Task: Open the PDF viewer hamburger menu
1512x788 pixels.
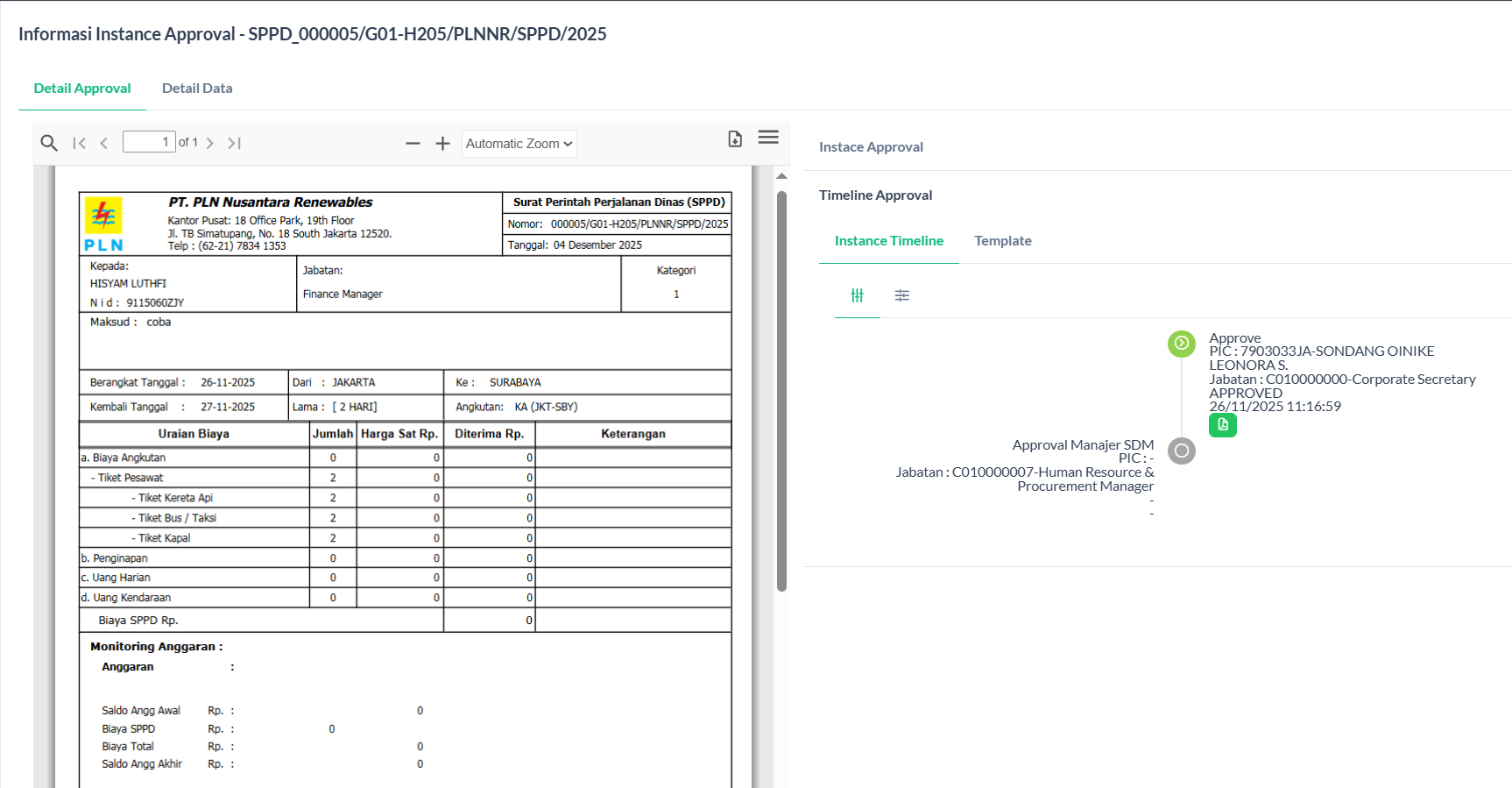Action: coord(768,138)
